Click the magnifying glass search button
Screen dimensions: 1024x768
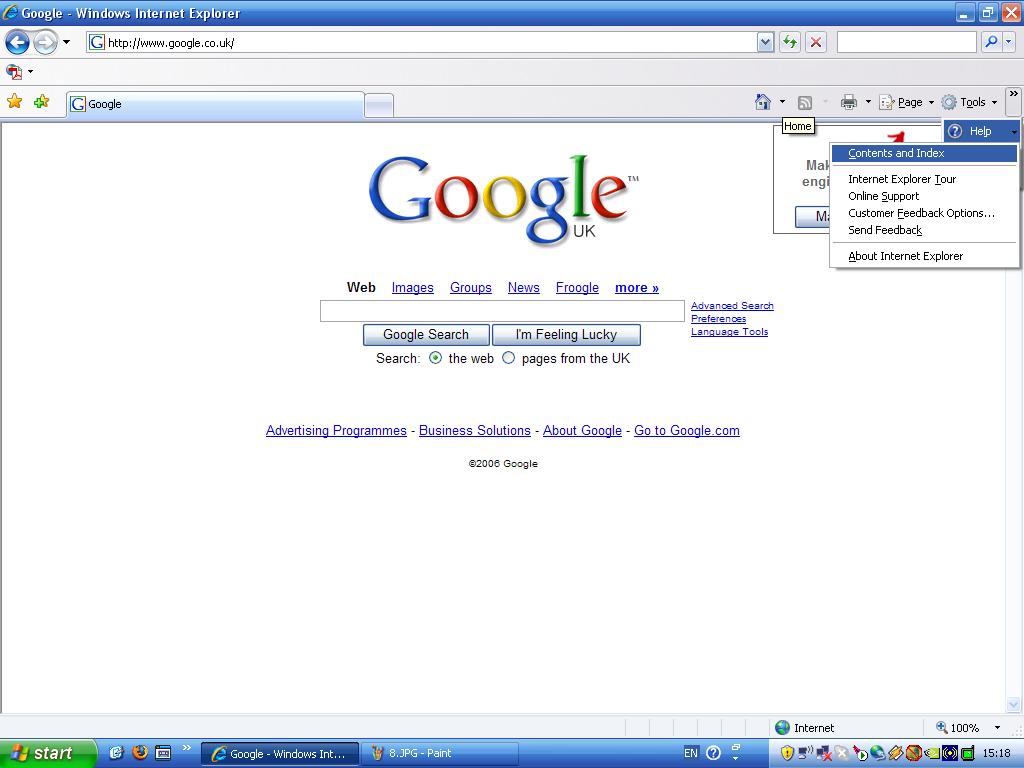(x=991, y=42)
